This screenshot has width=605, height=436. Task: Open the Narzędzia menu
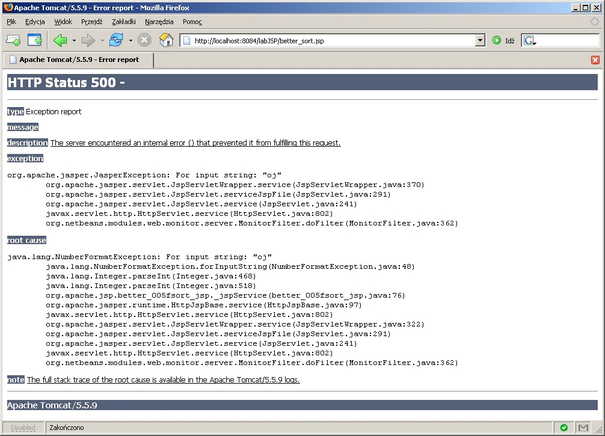[159, 22]
